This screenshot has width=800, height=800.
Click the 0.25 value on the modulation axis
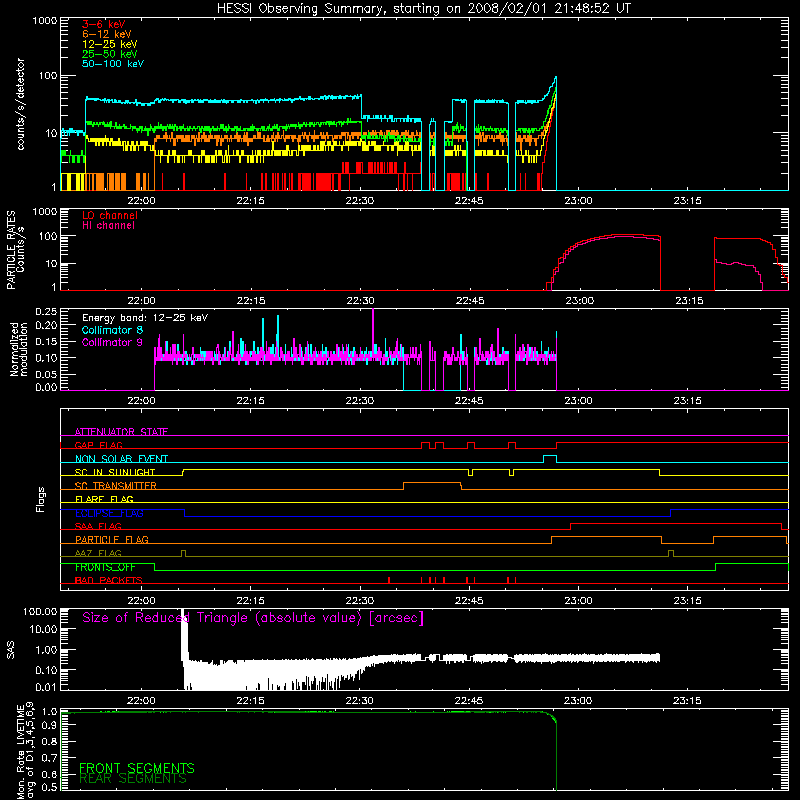pos(46,312)
